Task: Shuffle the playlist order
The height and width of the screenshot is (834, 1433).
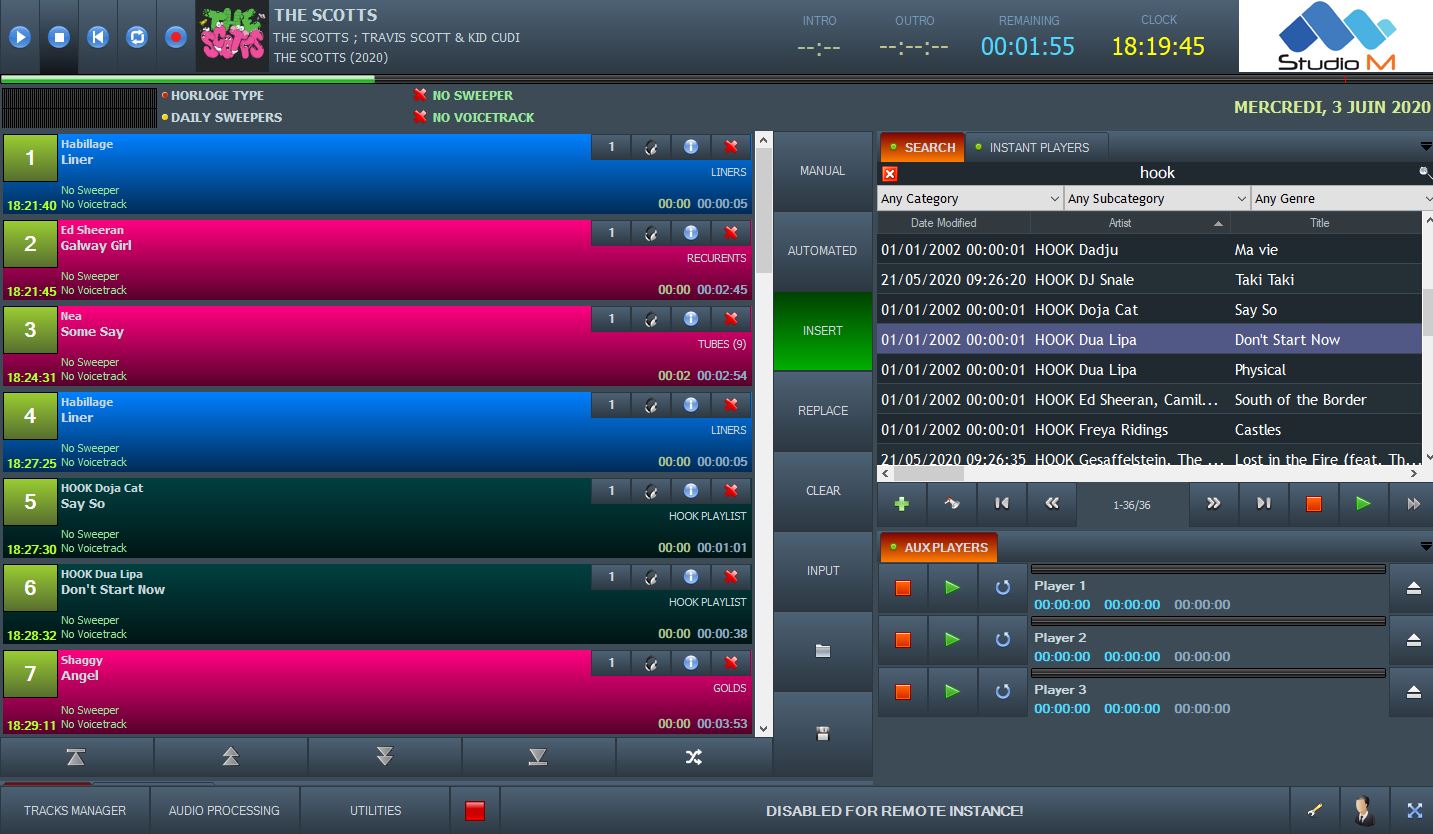Action: [693, 757]
